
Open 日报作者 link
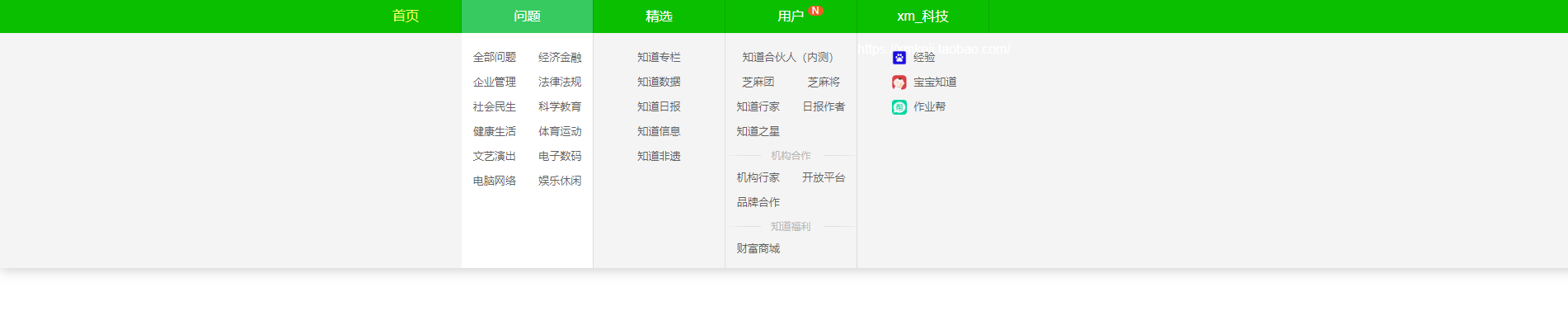pyautogui.click(x=824, y=106)
